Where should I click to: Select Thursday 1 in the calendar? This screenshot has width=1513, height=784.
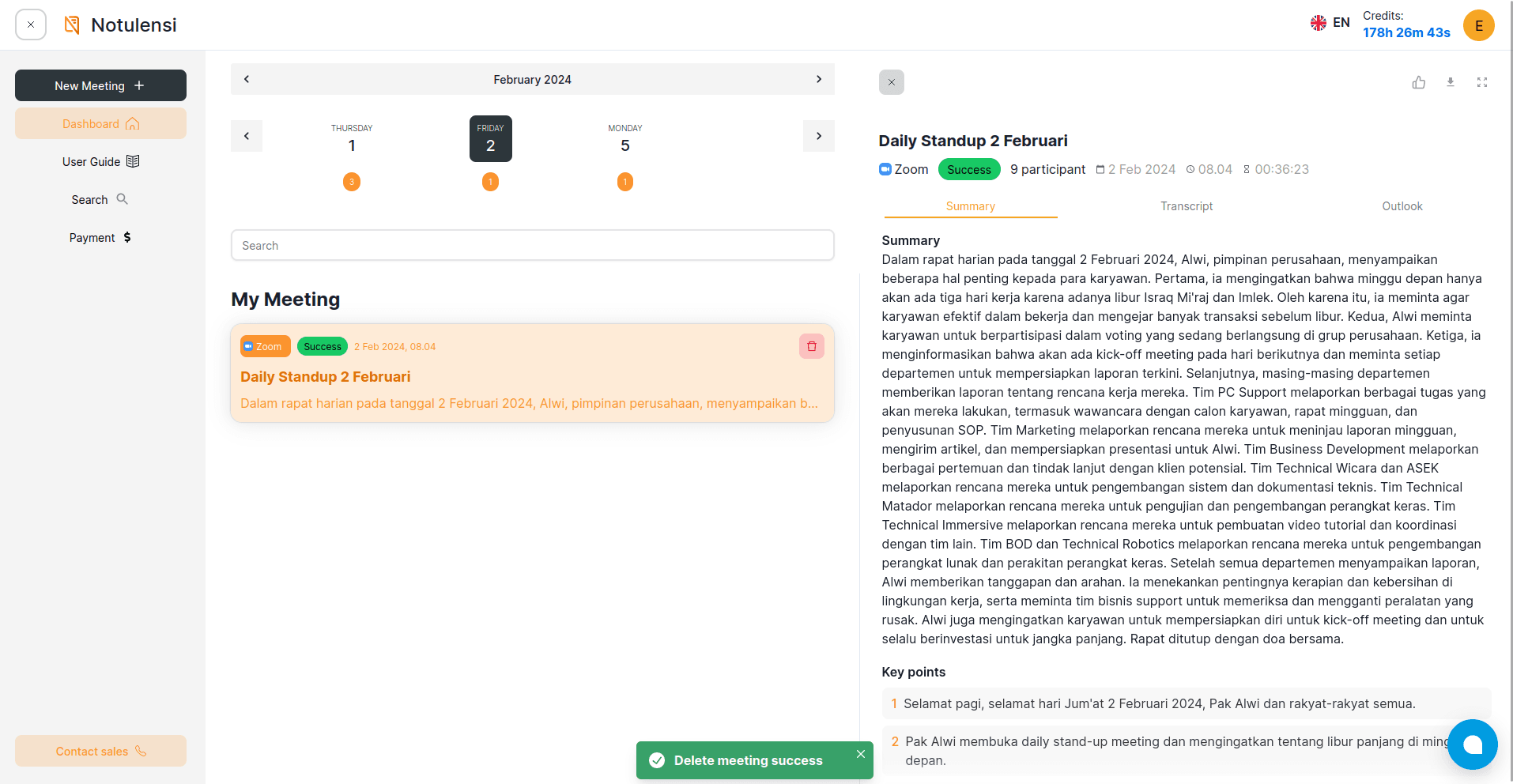(x=352, y=139)
